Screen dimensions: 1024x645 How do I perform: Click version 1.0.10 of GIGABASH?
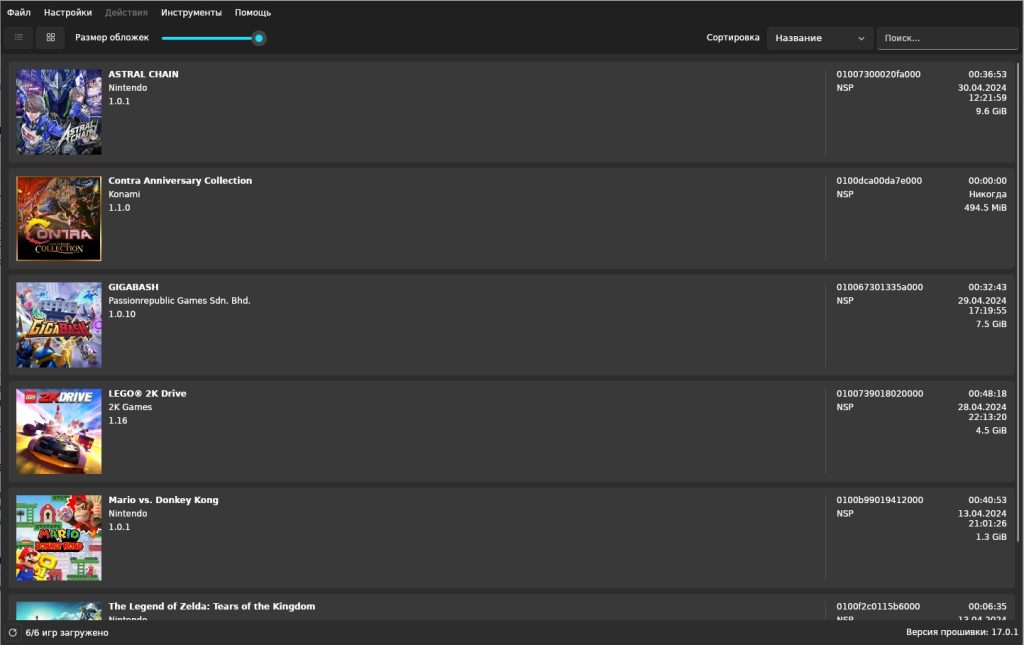[x=122, y=314]
